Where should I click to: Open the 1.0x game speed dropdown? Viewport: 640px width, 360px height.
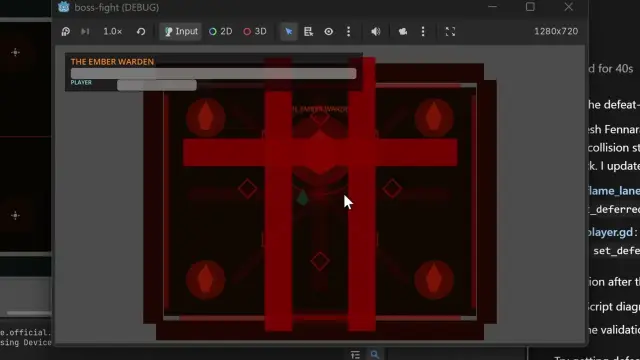[x=112, y=31]
